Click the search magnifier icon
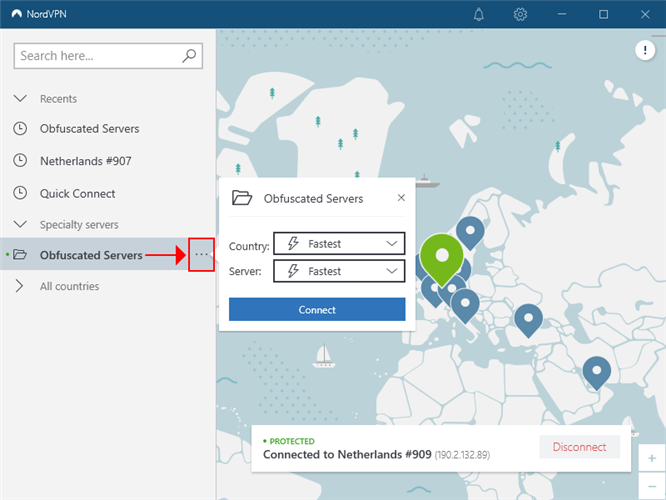 [x=190, y=56]
